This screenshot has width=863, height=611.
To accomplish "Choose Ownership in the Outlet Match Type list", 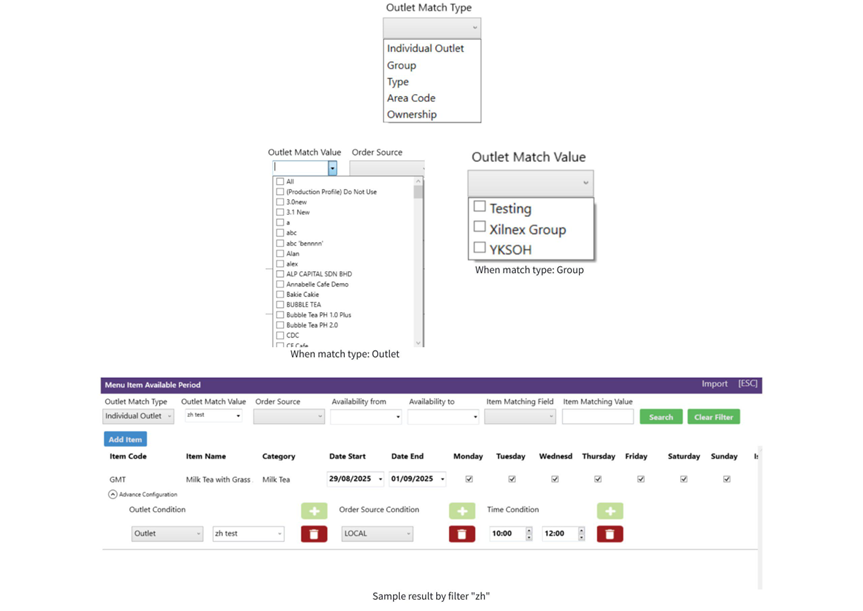I will [x=412, y=114].
